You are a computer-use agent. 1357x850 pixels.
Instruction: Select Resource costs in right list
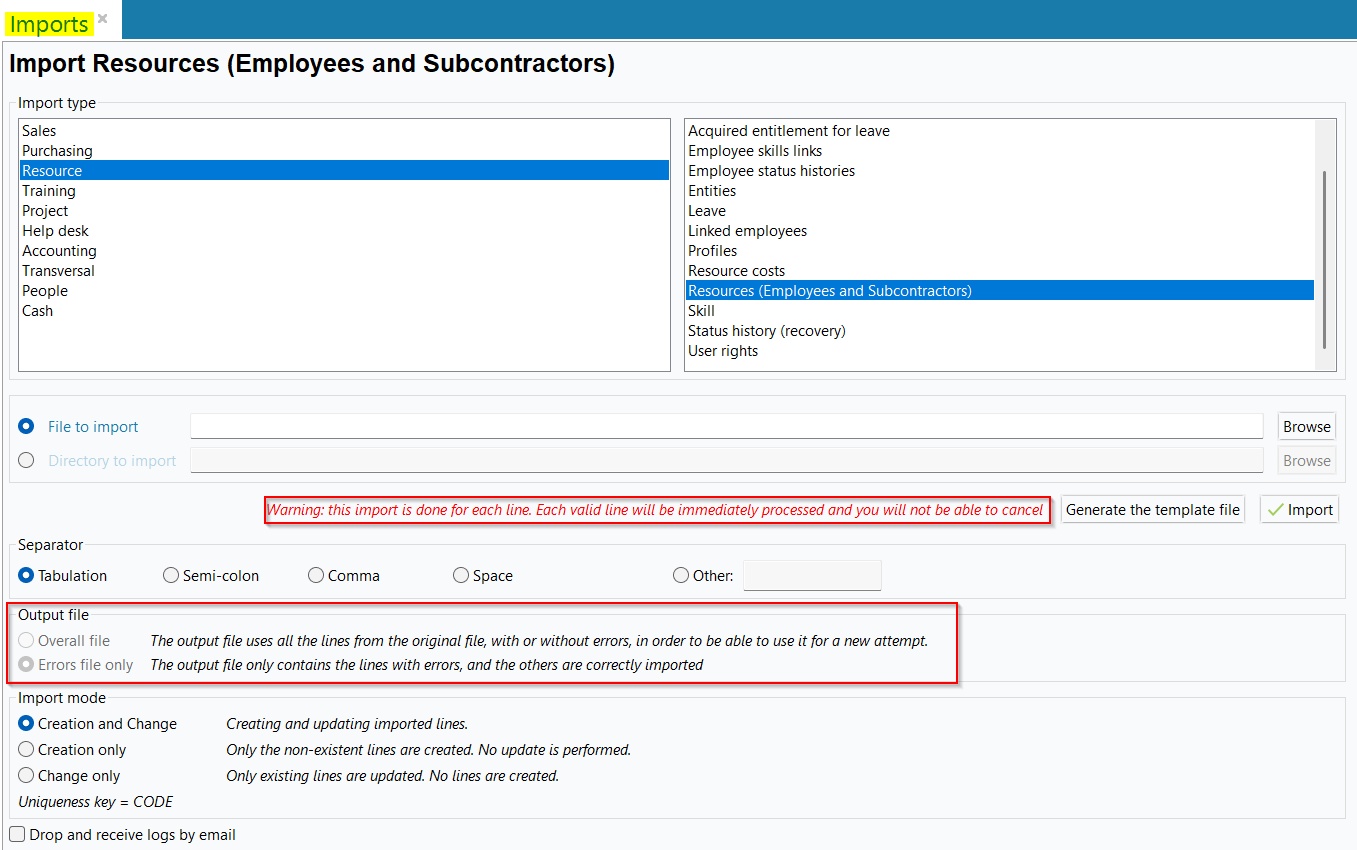coord(737,271)
